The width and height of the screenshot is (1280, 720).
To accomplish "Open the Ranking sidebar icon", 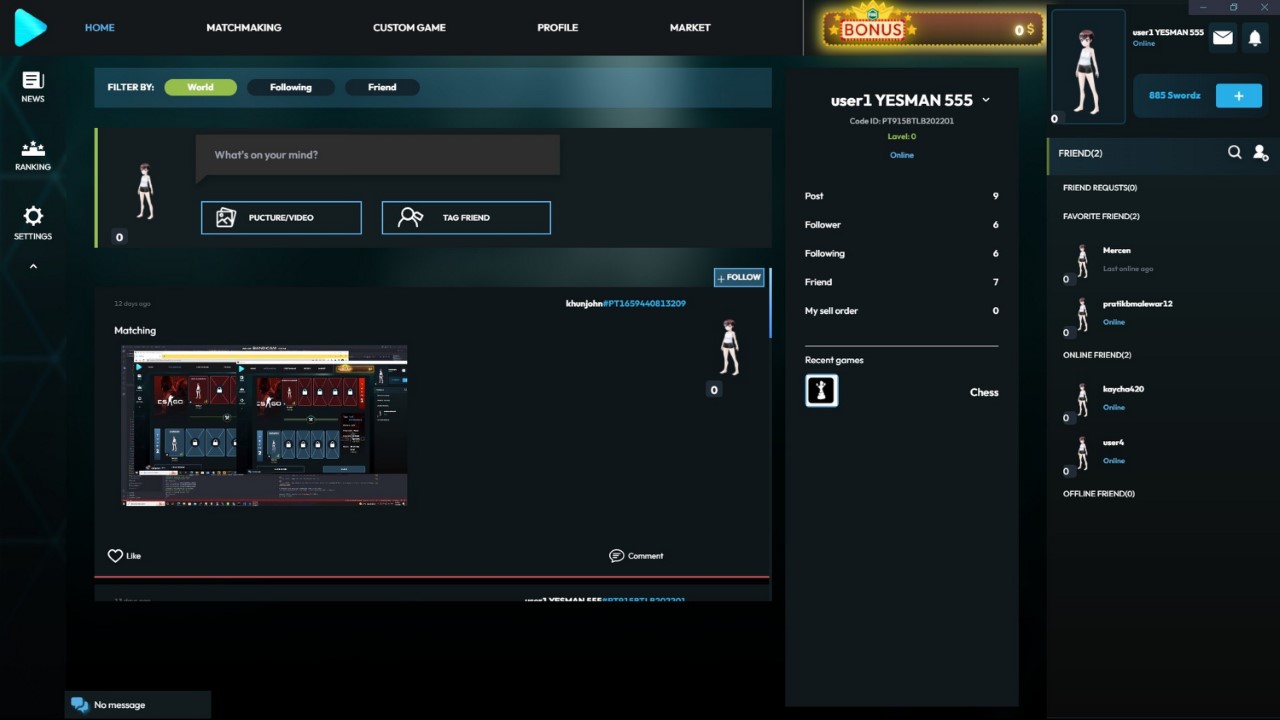I will click(x=33, y=155).
